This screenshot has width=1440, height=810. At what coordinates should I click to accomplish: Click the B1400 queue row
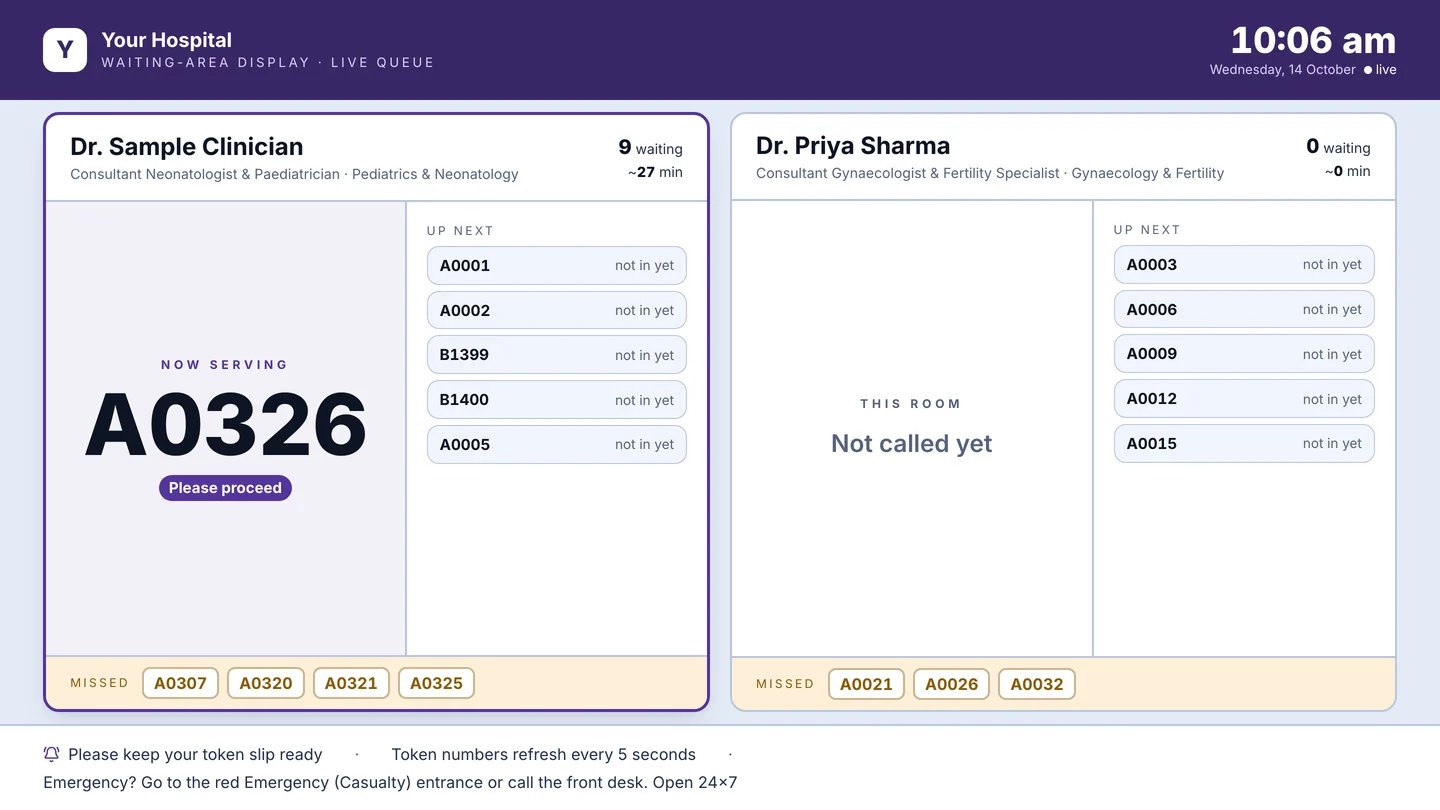[x=557, y=400]
